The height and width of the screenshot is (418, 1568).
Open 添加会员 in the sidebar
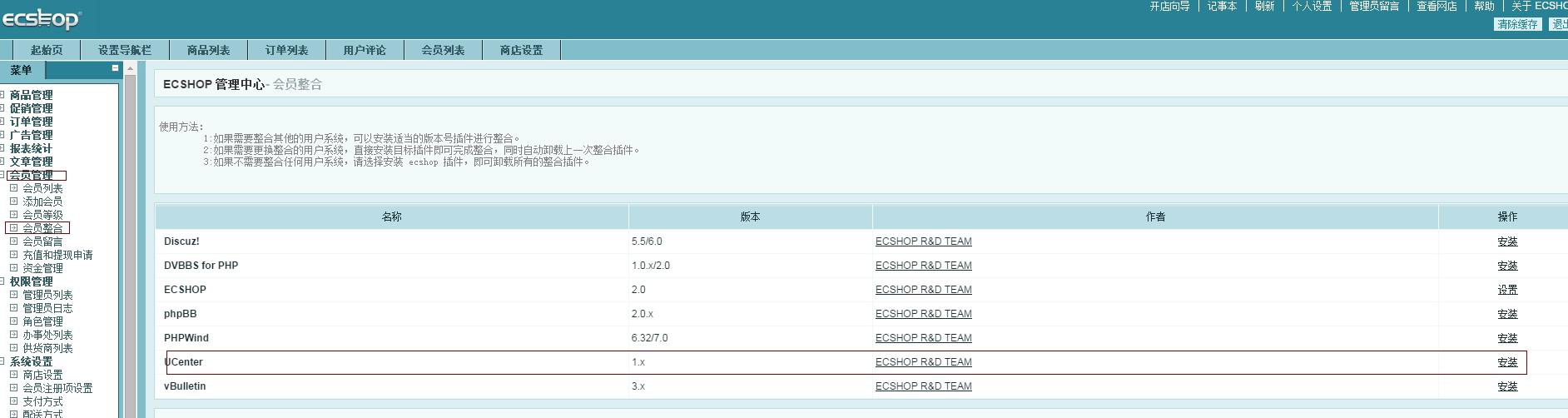[x=42, y=202]
